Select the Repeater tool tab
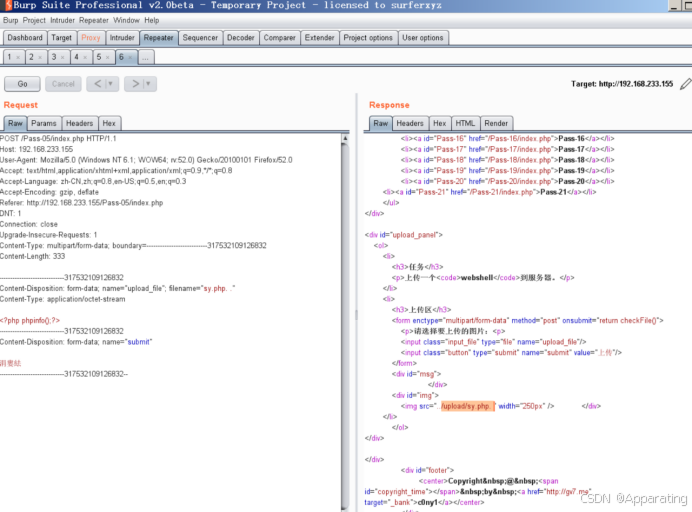 [158, 38]
